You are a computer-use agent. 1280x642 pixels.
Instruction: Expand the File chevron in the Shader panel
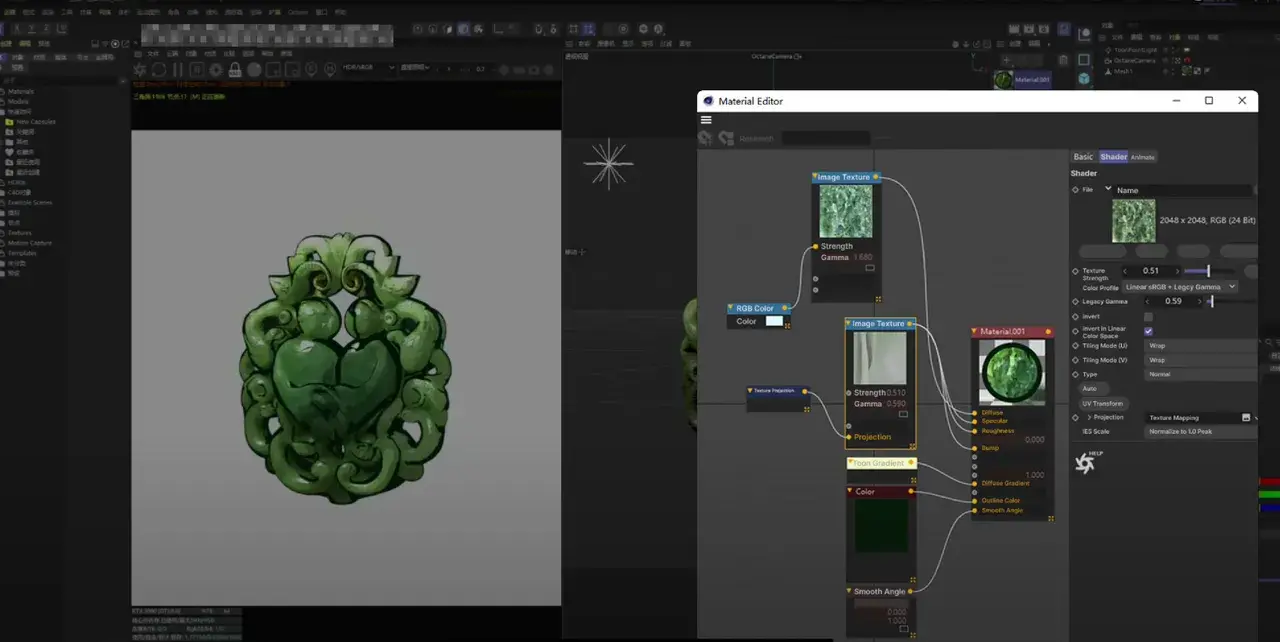tap(1107, 189)
